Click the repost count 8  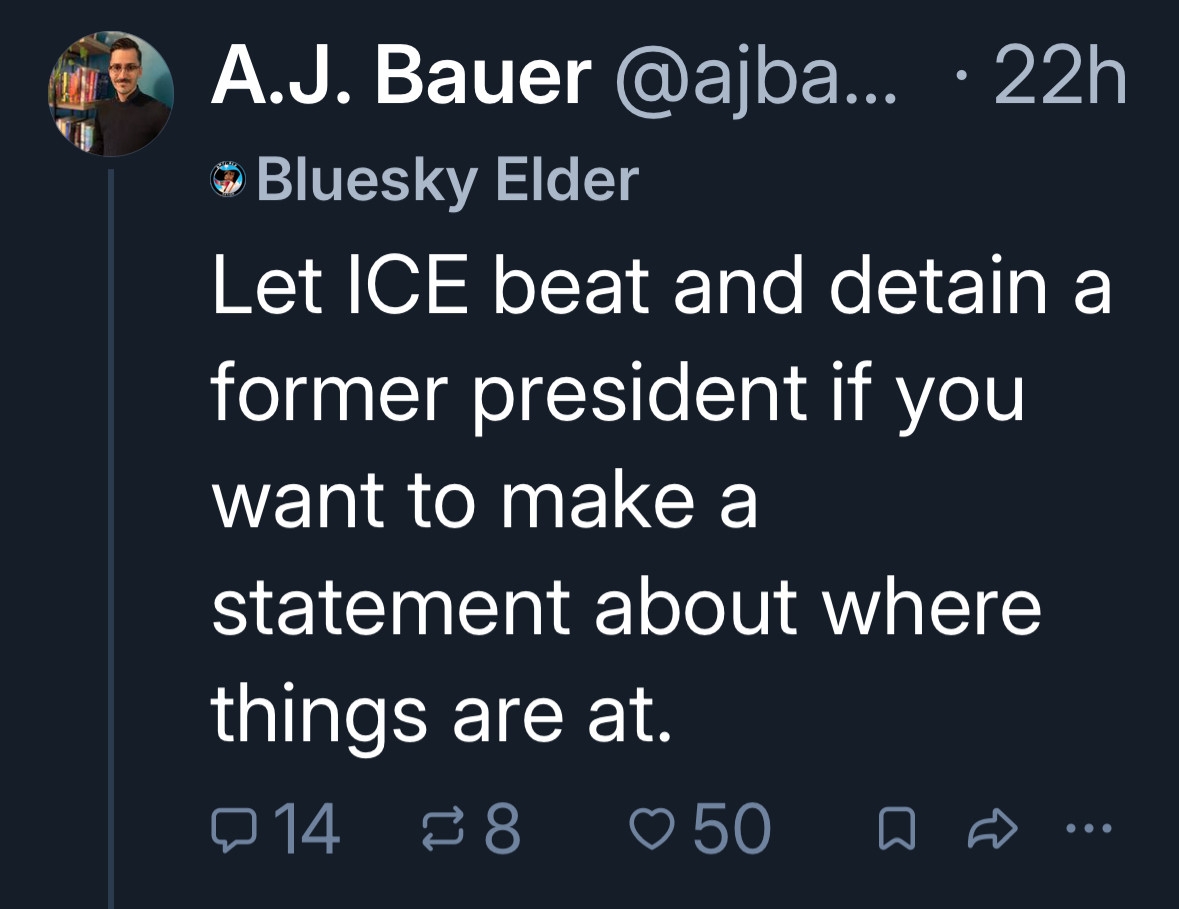pos(503,829)
